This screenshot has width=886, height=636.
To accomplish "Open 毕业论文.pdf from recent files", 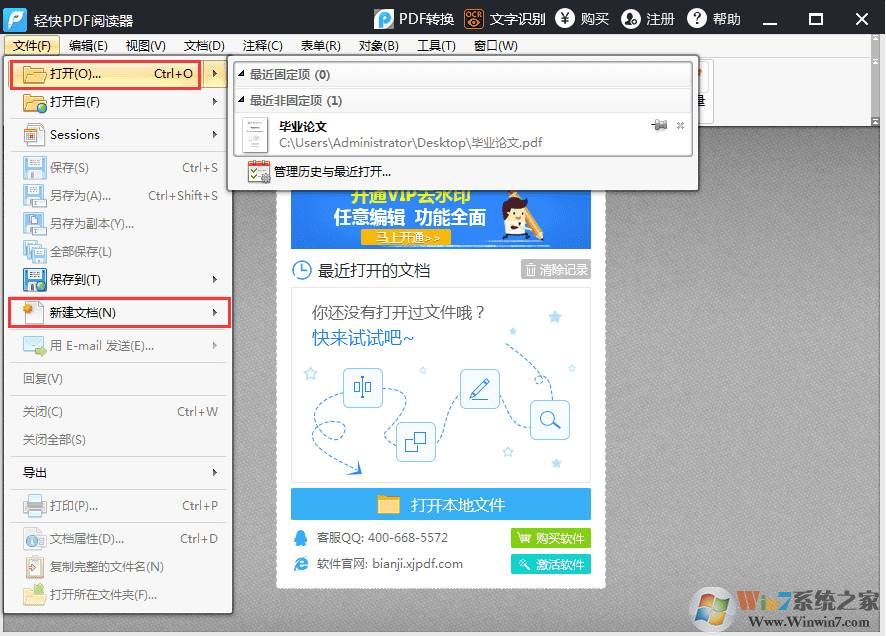I will pyautogui.click(x=410, y=135).
